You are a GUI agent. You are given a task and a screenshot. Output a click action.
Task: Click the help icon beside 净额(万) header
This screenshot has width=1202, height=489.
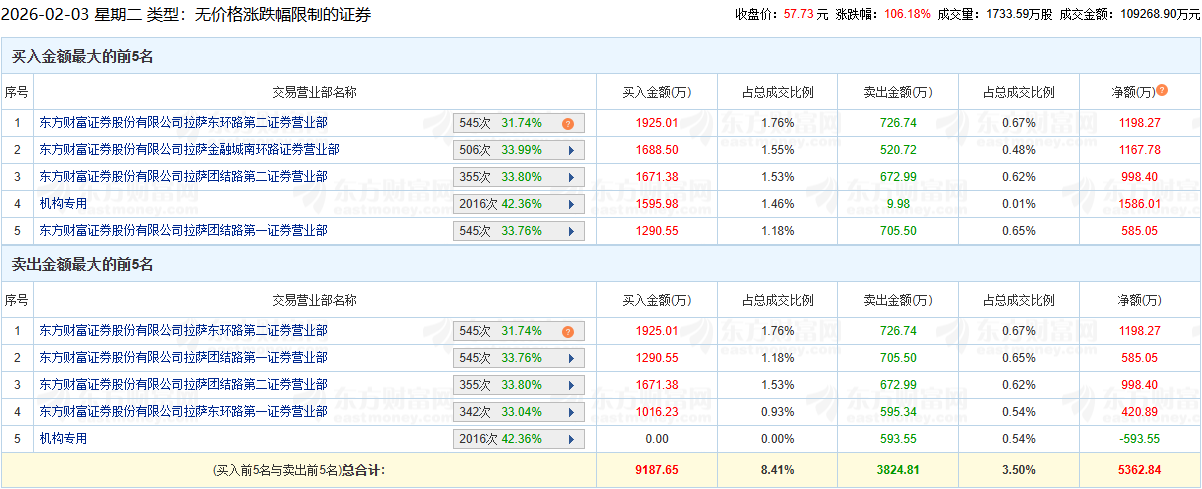tap(1162, 91)
